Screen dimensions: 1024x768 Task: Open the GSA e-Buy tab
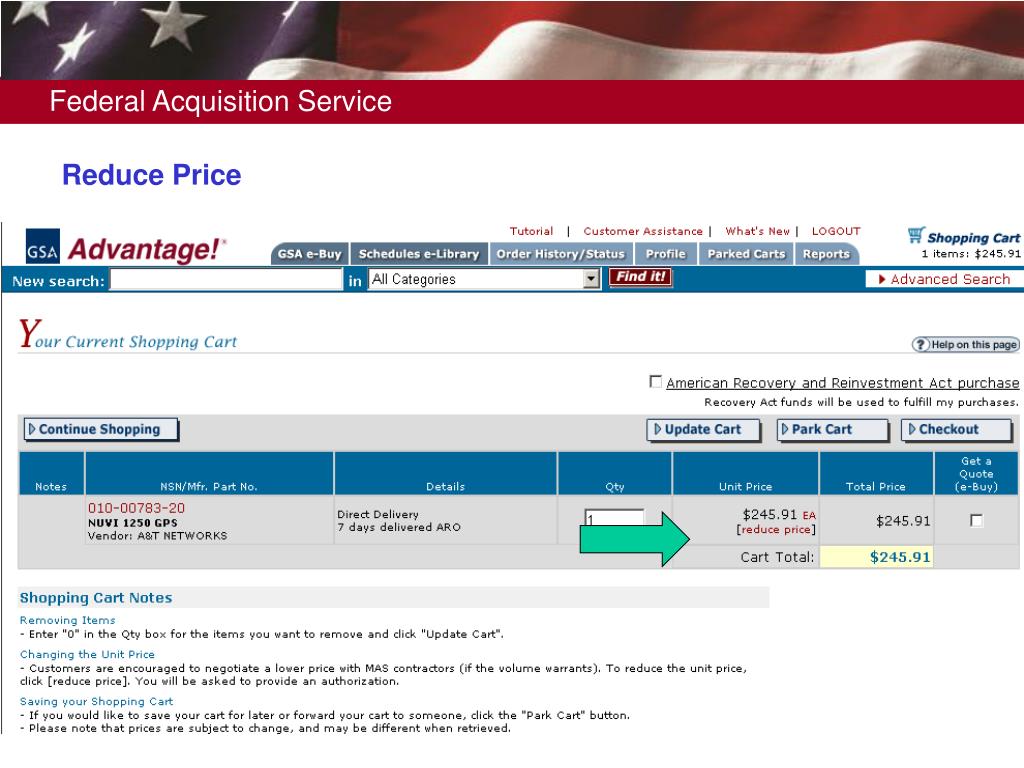pos(310,254)
